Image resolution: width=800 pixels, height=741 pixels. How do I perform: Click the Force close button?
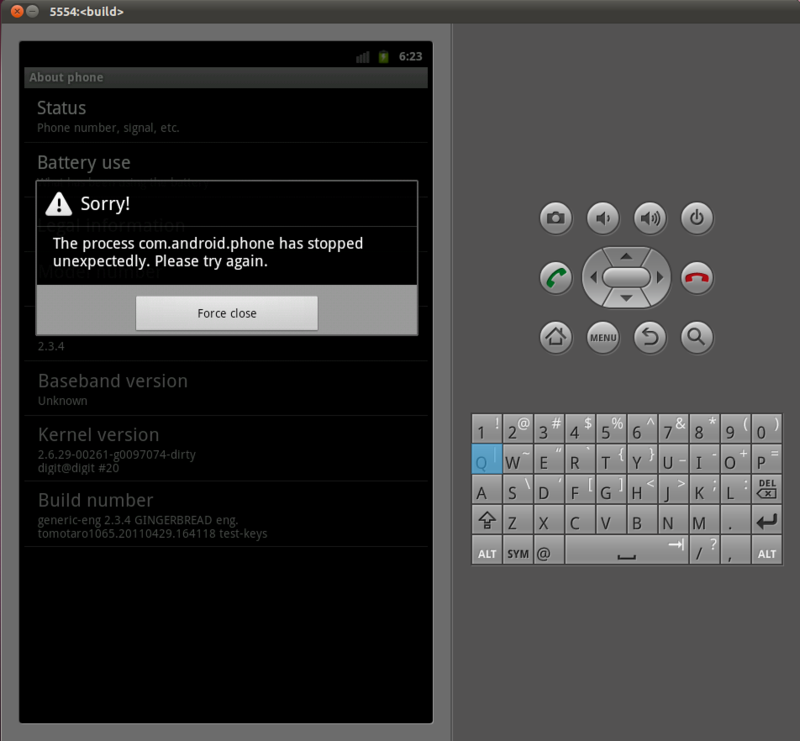point(227,313)
